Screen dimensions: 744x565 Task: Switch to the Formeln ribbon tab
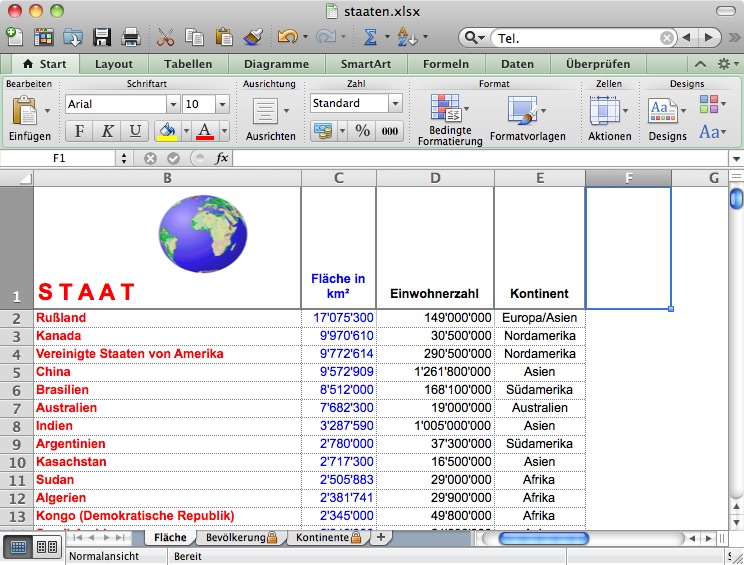pos(445,64)
